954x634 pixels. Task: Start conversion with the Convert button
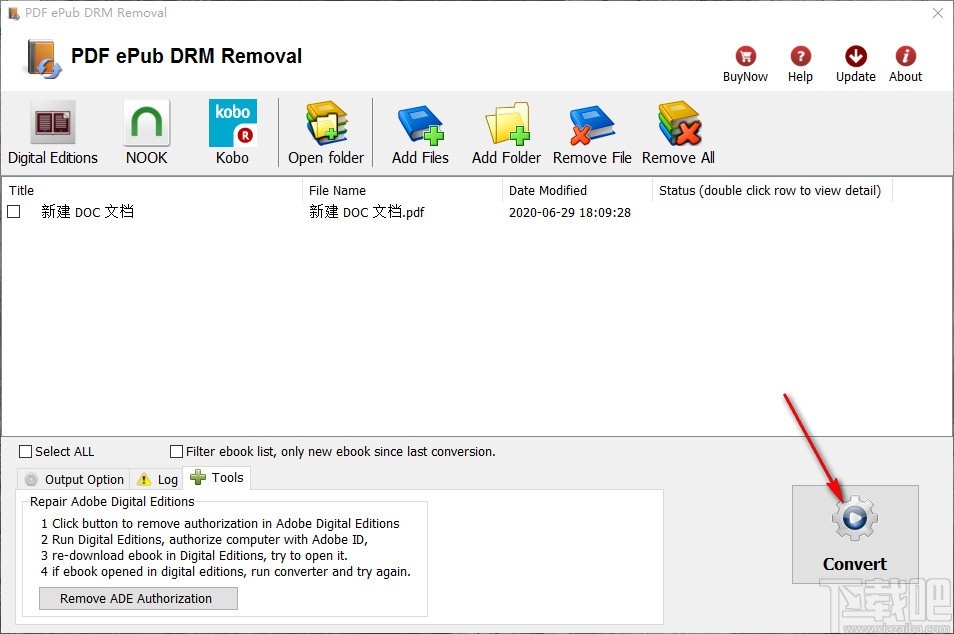coord(855,534)
